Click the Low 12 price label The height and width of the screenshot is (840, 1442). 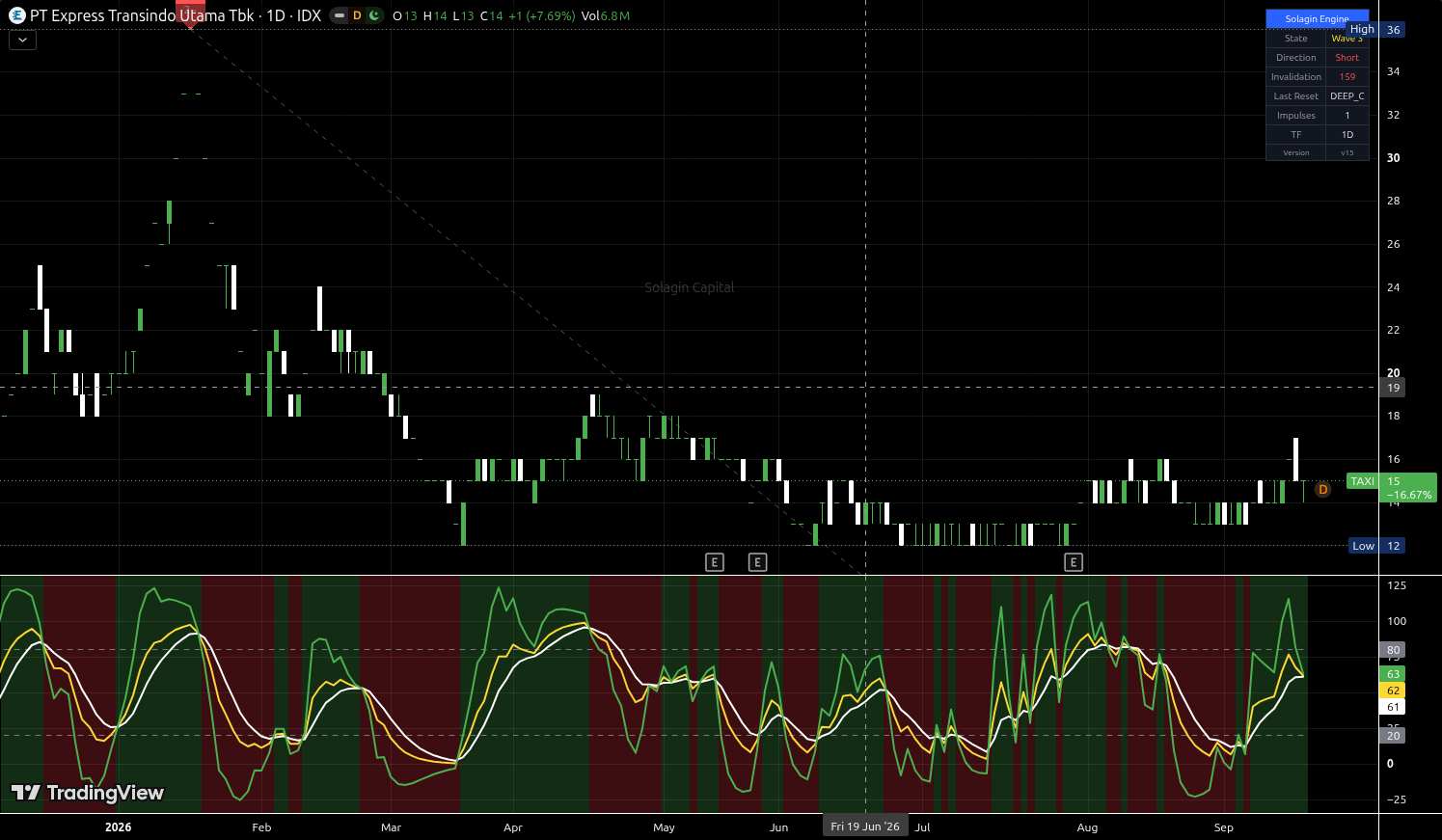(x=1376, y=546)
